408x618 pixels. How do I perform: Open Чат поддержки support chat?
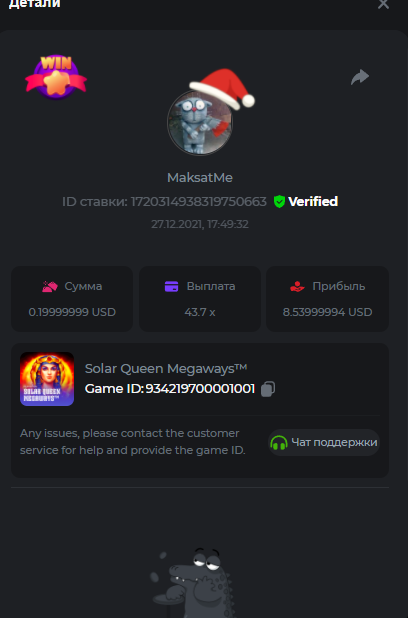click(x=324, y=443)
